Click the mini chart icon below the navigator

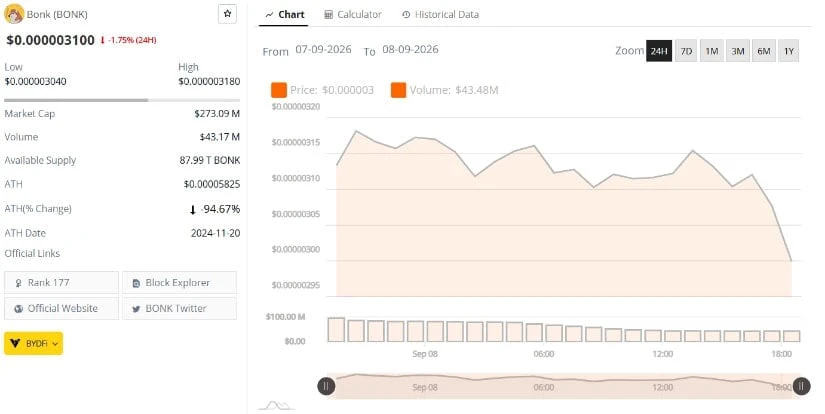[x=277, y=405]
